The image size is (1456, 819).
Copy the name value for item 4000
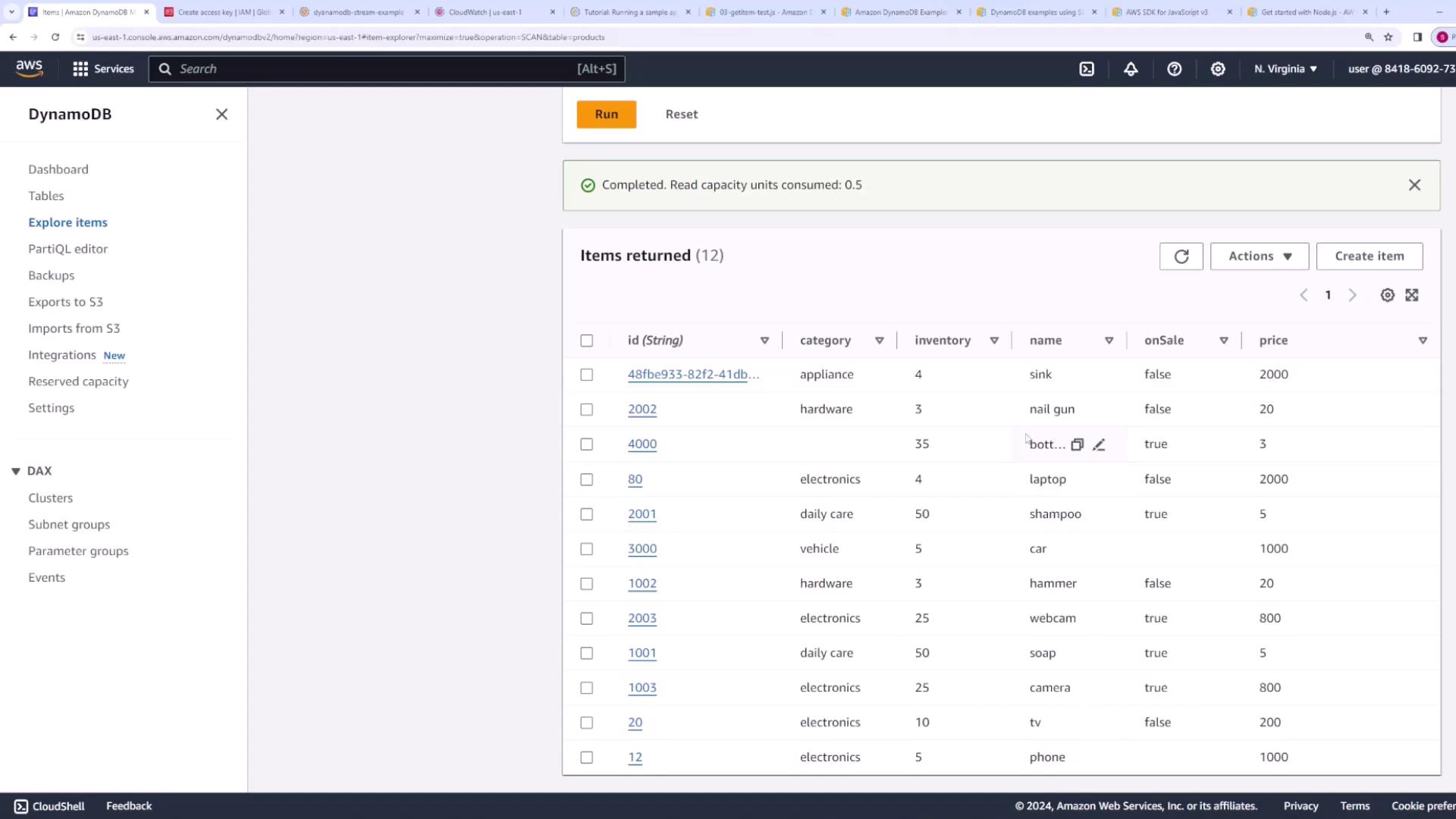pos(1077,445)
